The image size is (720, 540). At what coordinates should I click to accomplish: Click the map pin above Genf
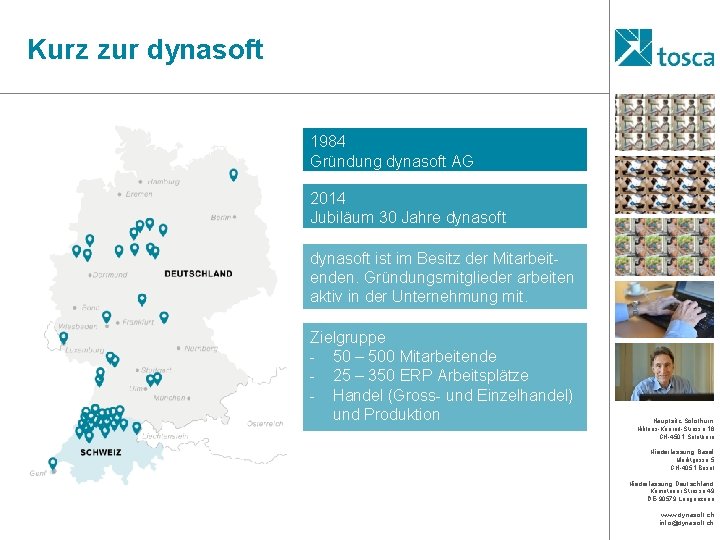point(53,463)
